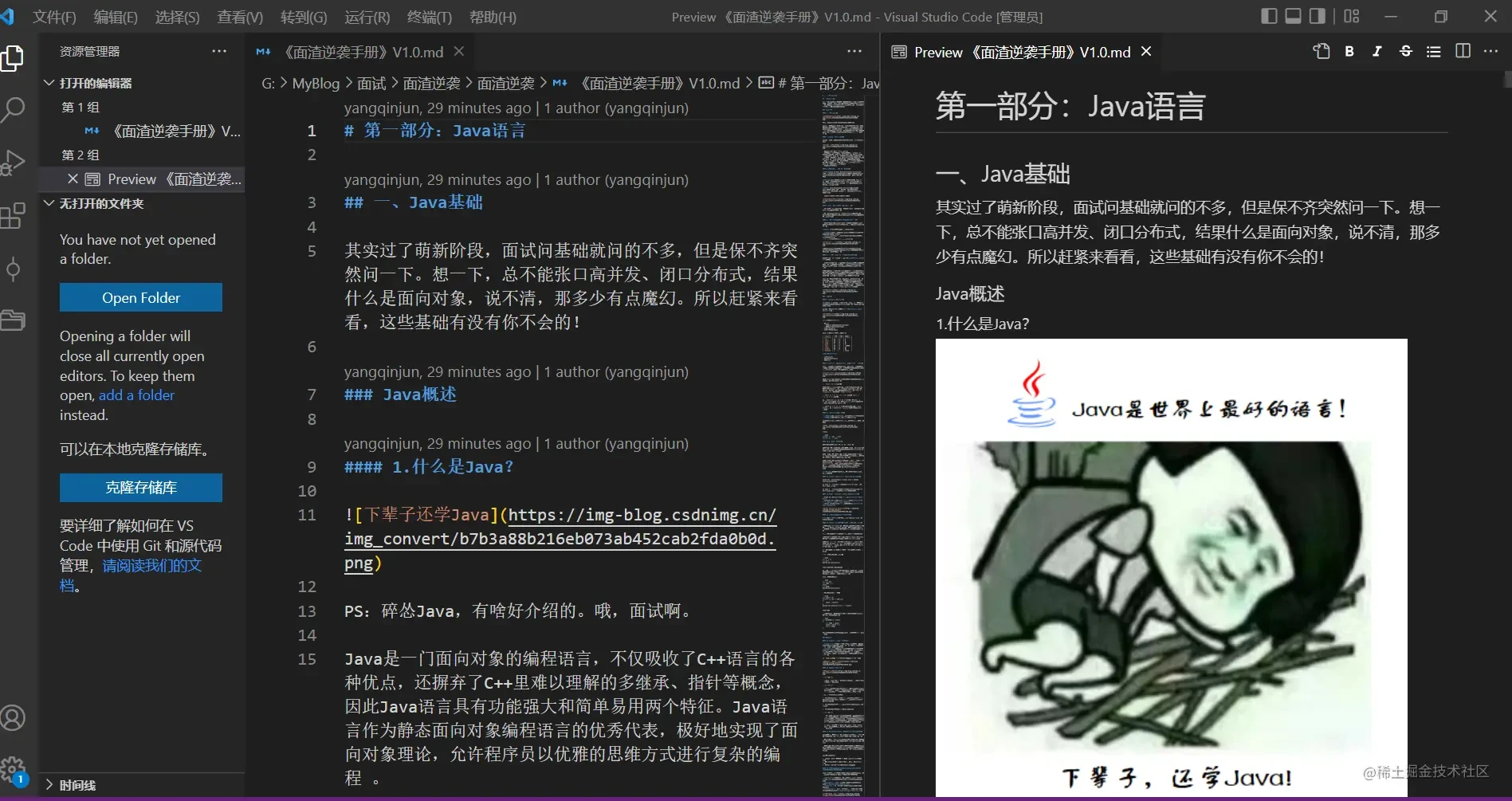1512x801 pixels.
Task: Click the minimap in markdown editor
Action: coord(843,446)
